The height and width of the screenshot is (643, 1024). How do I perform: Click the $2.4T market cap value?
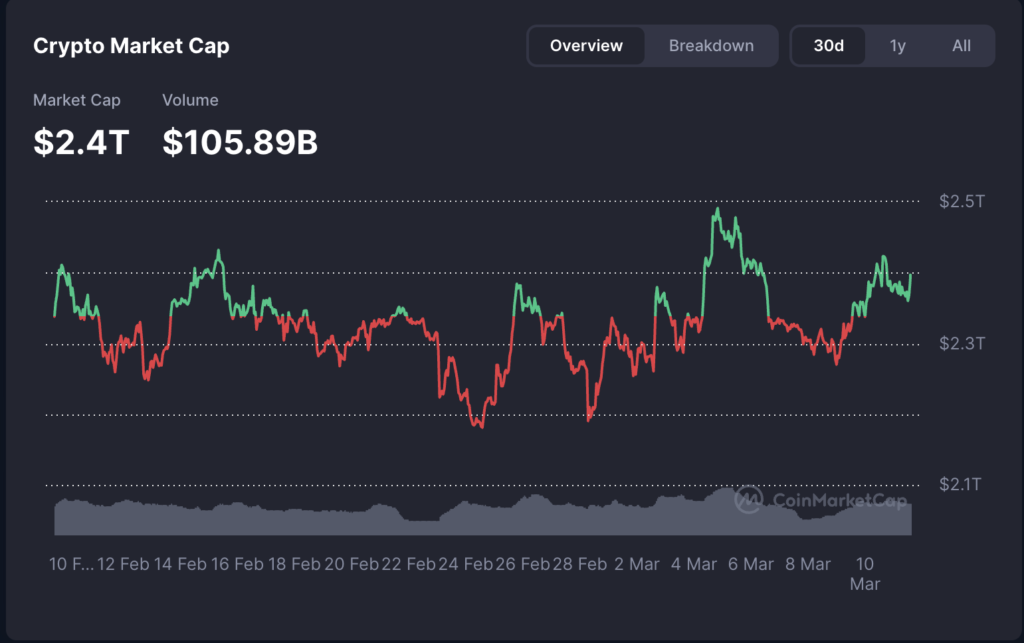point(81,142)
